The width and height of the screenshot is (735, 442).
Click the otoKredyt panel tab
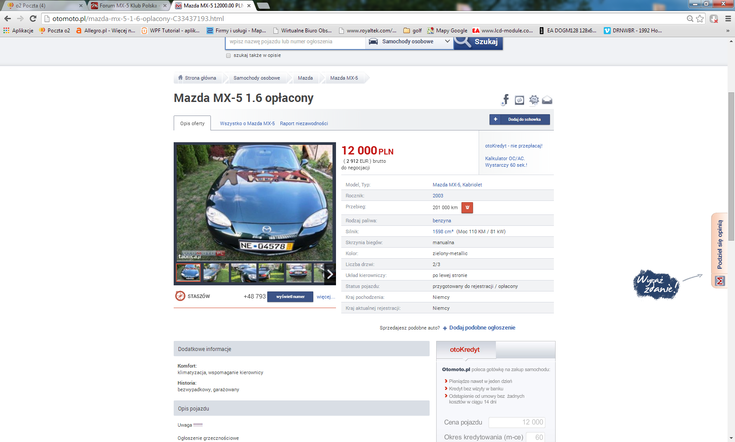[465, 350]
